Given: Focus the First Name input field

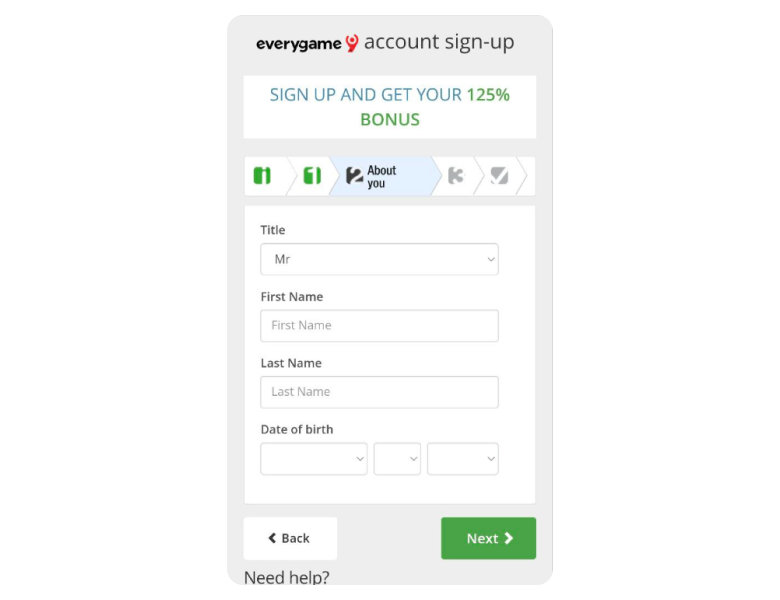Looking at the screenshot, I should [379, 325].
